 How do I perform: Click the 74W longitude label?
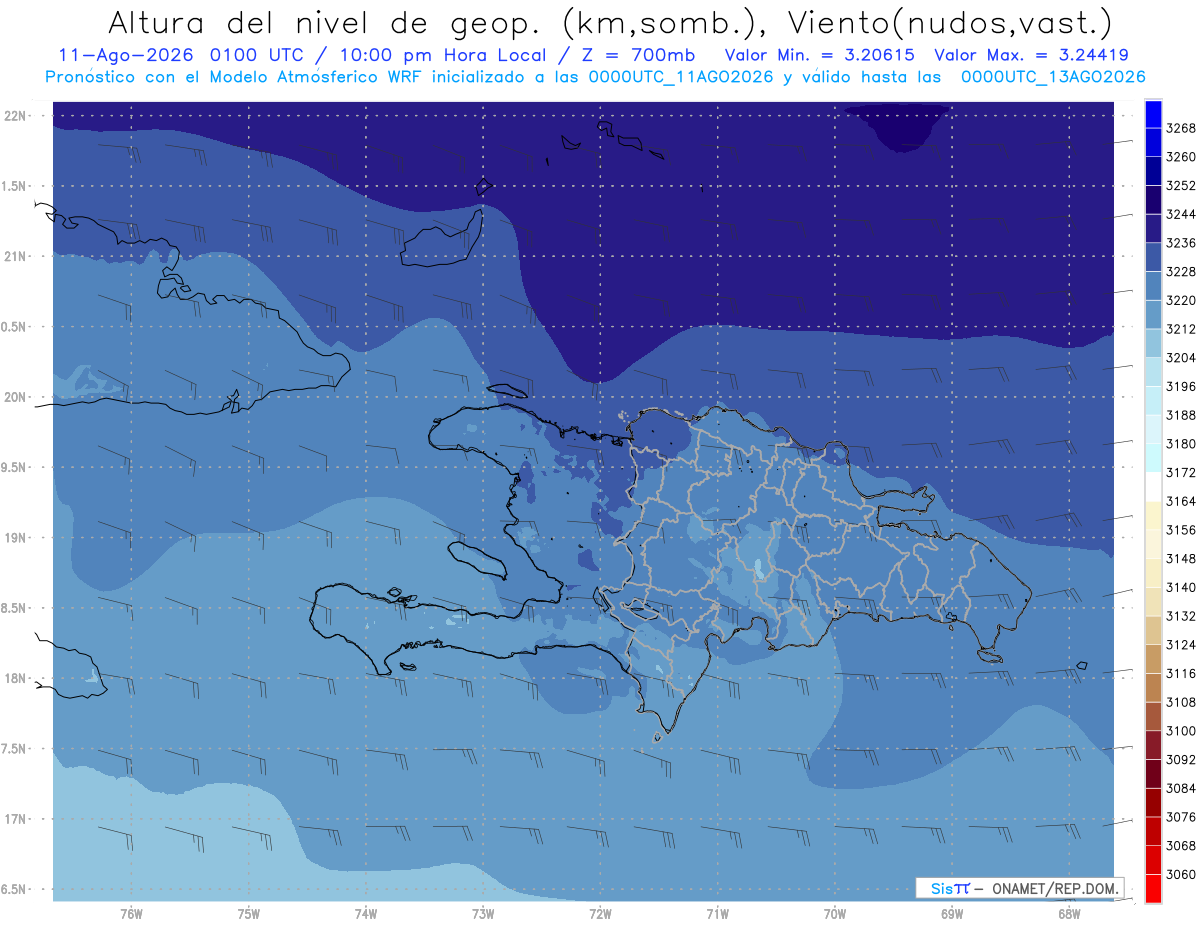coord(366,914)
